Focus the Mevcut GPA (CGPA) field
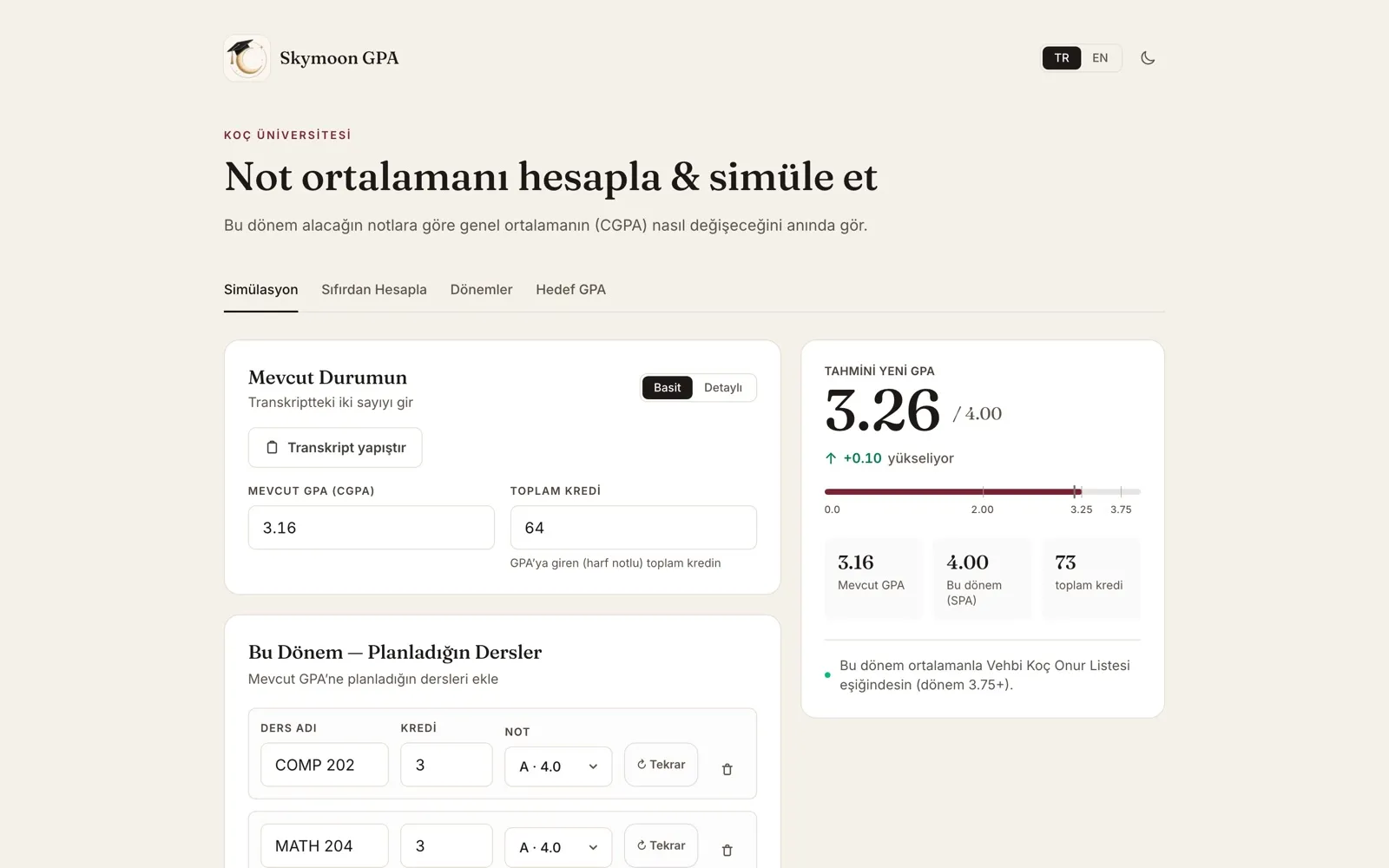This screenshot has width=1389, height=868. [x=371, y=528]
